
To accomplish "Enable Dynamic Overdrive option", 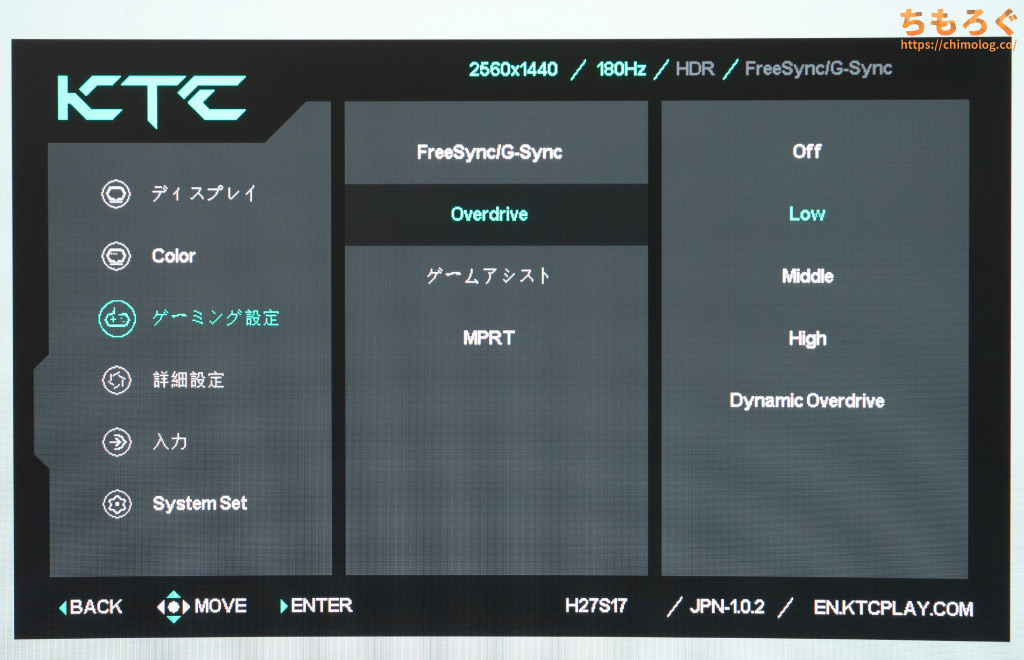I will [806, 401].
